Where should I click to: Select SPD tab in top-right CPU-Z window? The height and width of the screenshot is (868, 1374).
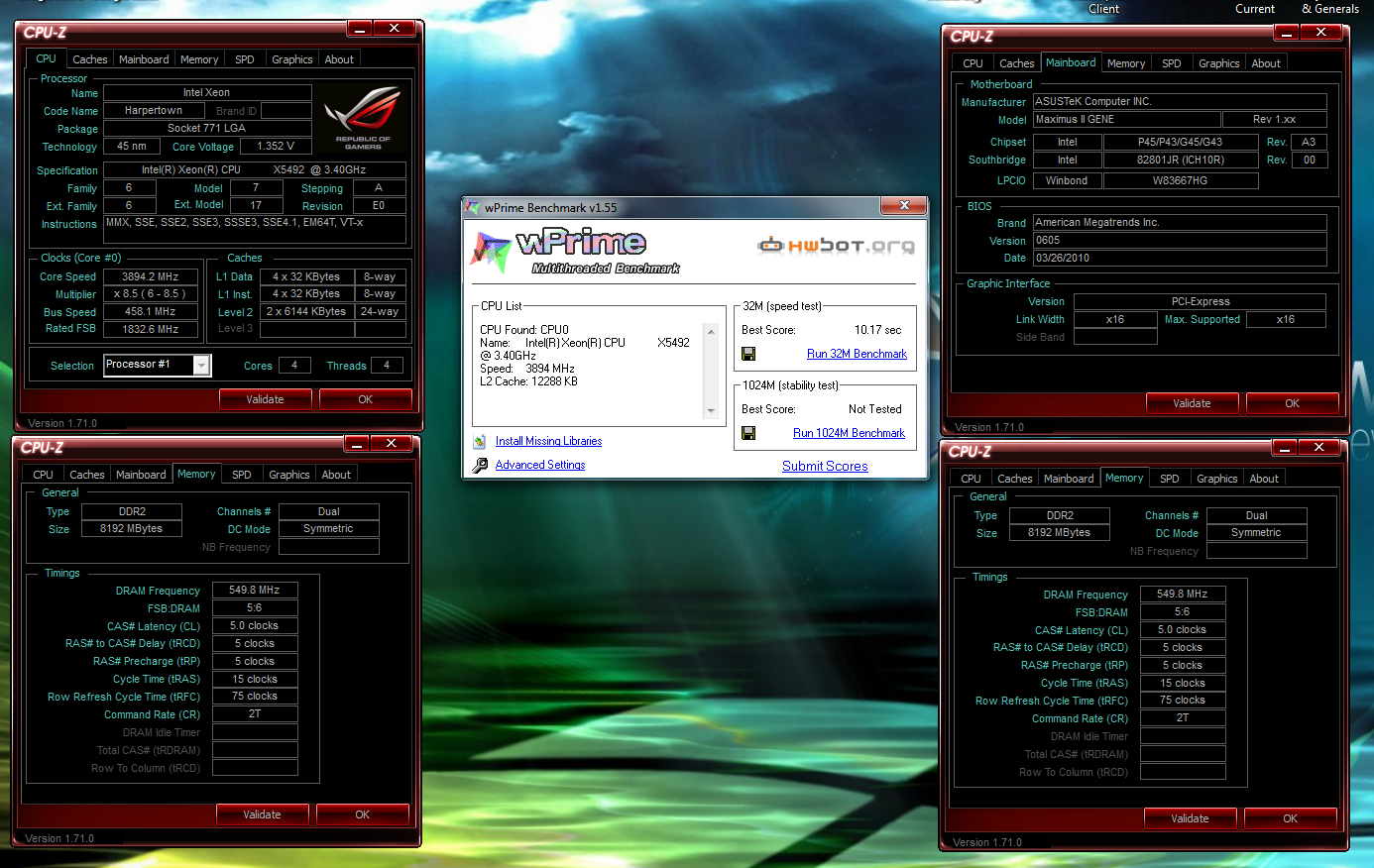coord(1172,63)
